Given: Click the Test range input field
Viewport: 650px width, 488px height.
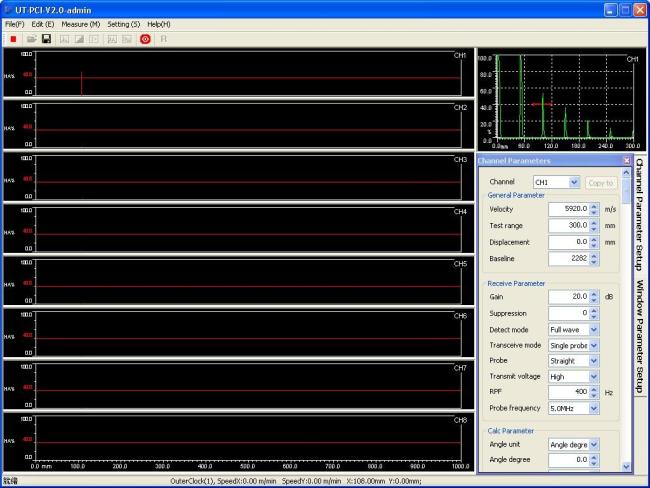Looking at the screenshot, I should pyautogui.click(x=567, y=226).
